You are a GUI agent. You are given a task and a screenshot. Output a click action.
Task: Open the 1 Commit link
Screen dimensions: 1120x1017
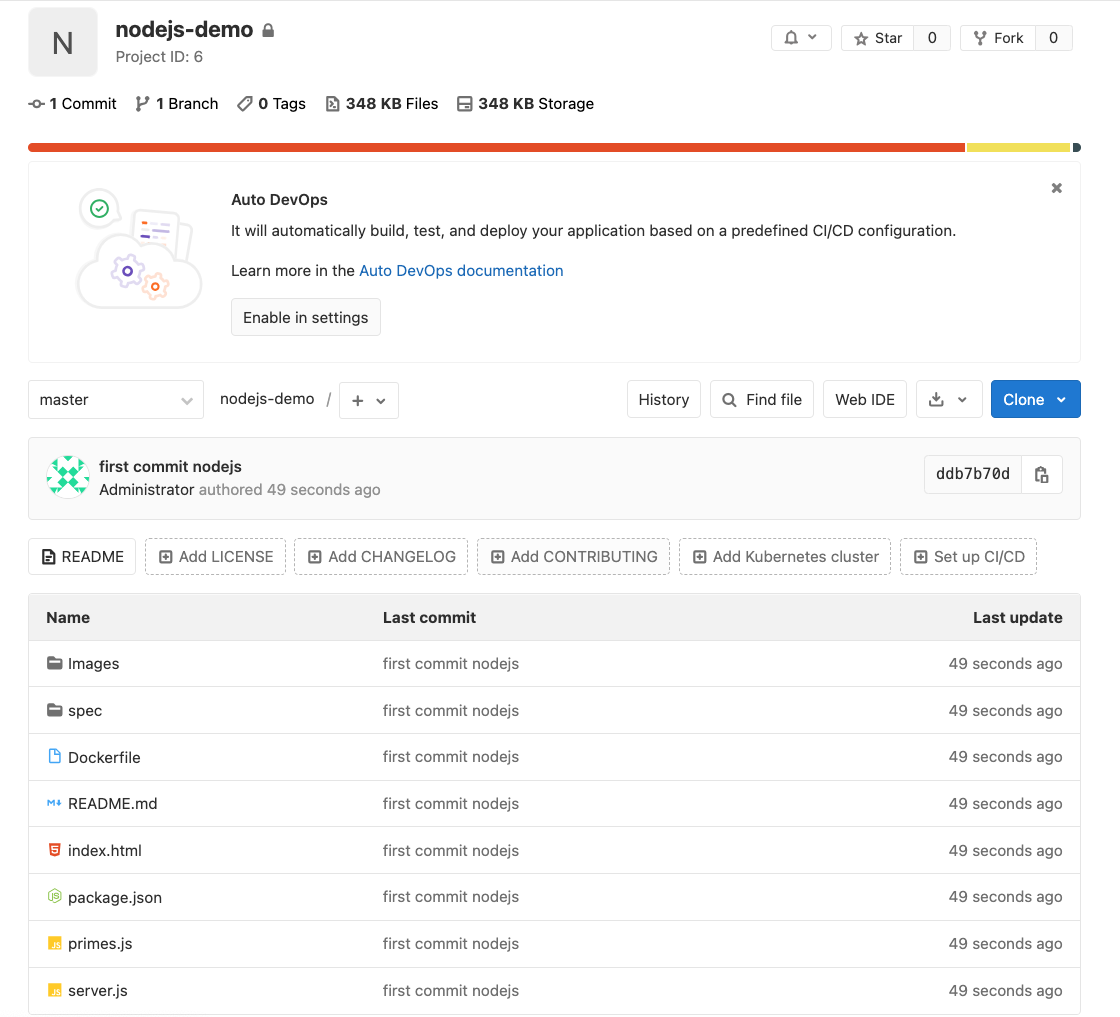click(72, 104)
